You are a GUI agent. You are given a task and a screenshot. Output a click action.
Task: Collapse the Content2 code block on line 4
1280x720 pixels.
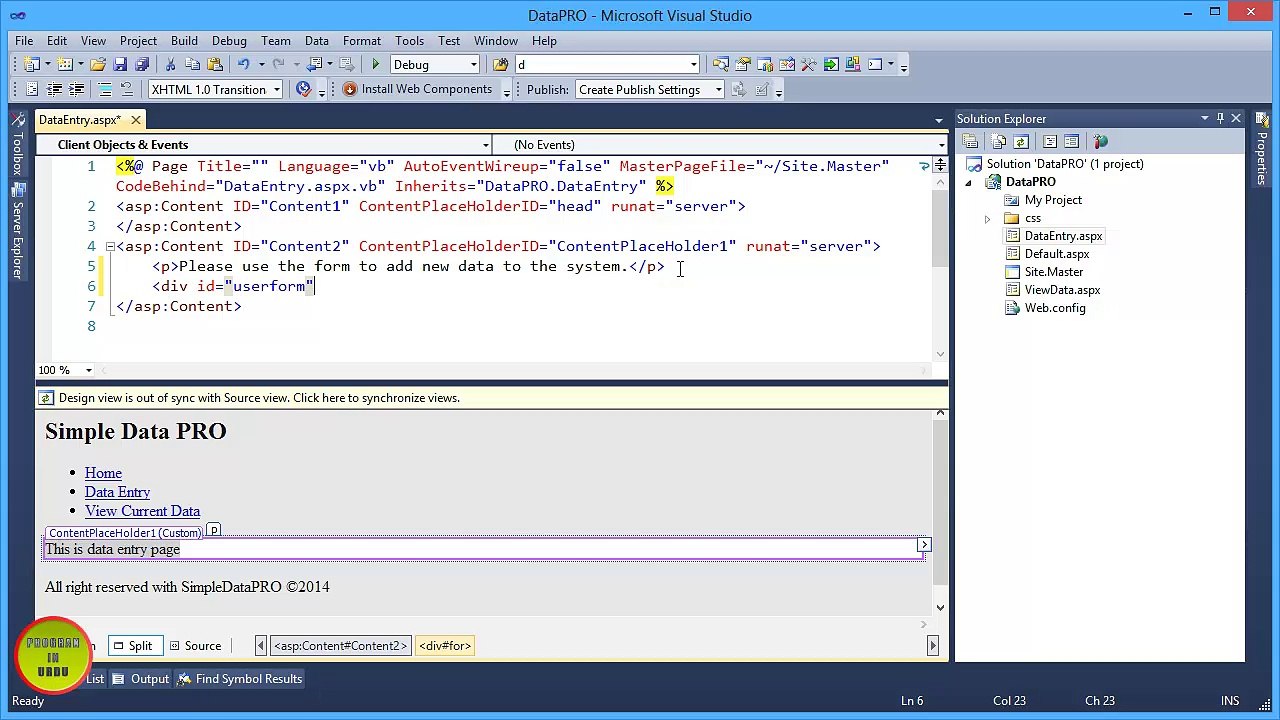point(110,246)
